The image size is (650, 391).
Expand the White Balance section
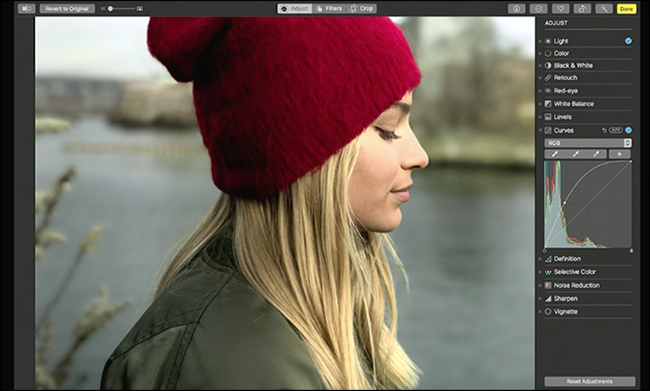click(574, 104)
